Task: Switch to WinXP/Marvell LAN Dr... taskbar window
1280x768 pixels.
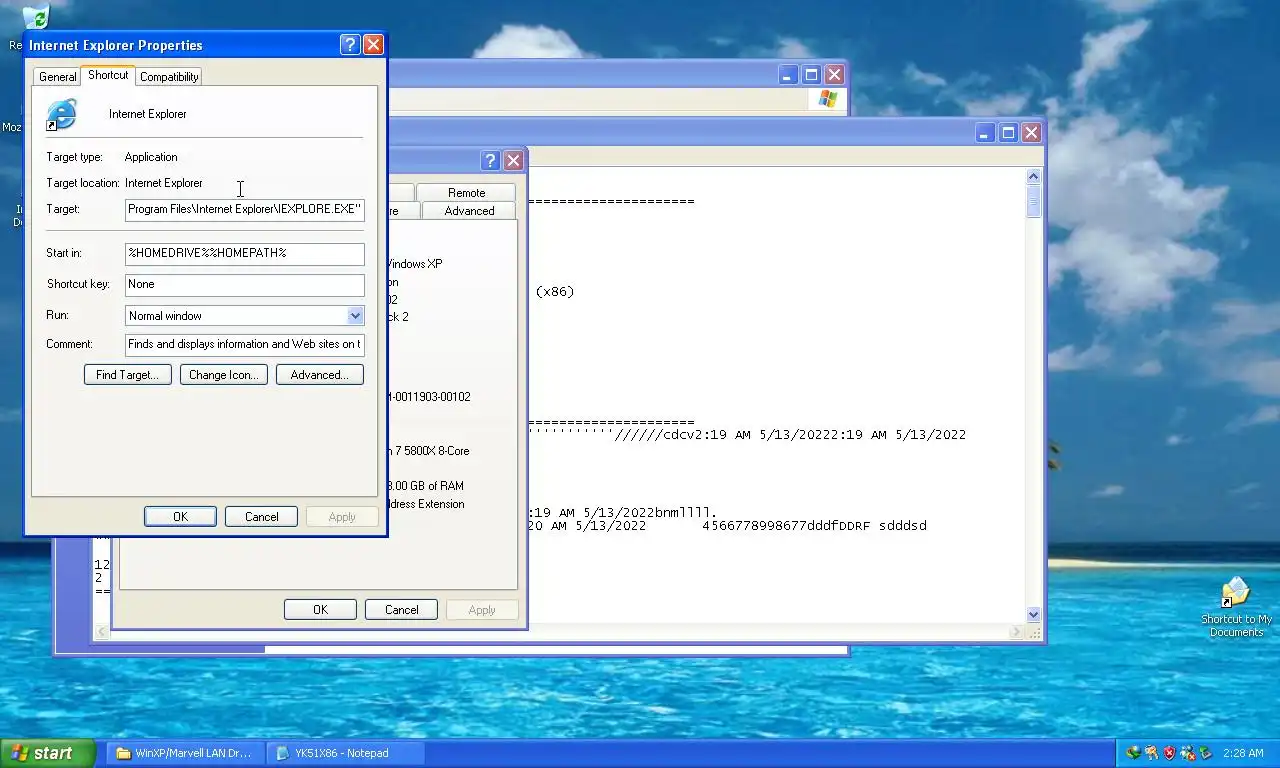Action: tap(185, 753)
